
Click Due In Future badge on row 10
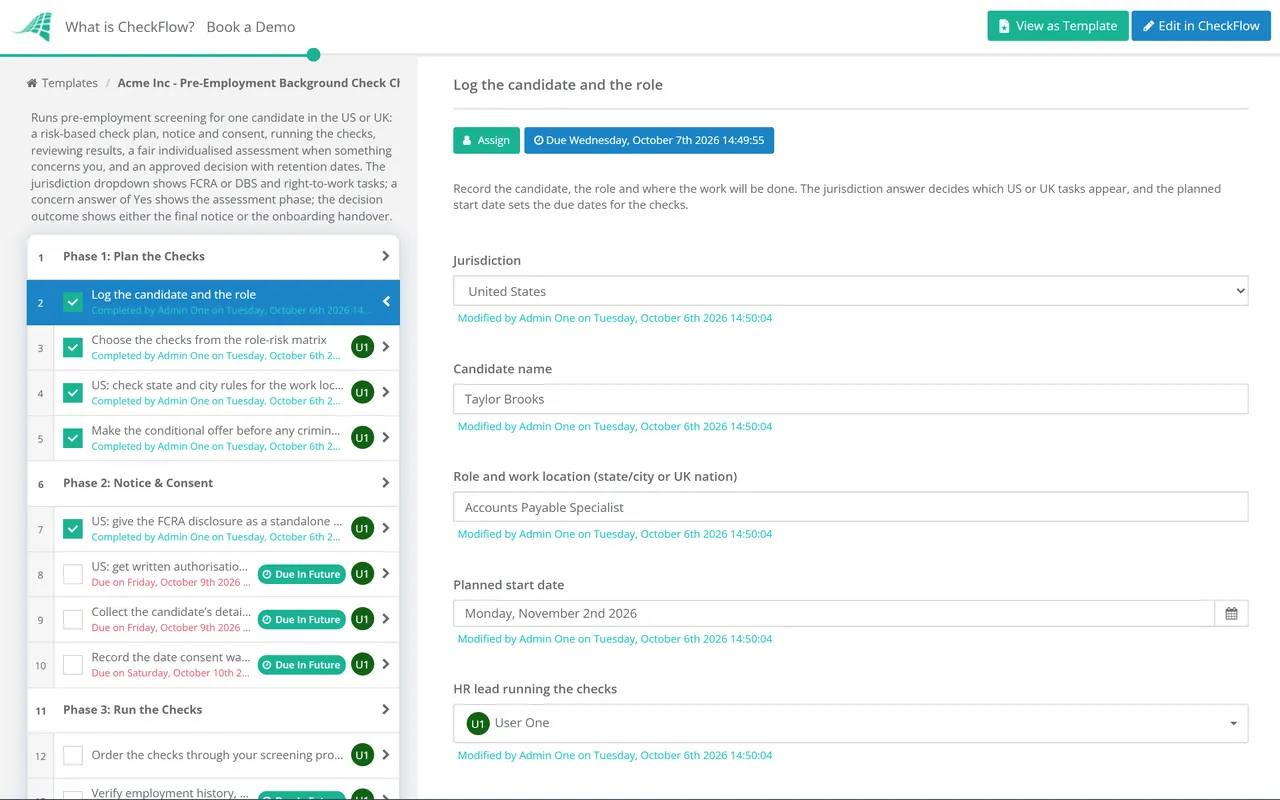pos(301,664)
